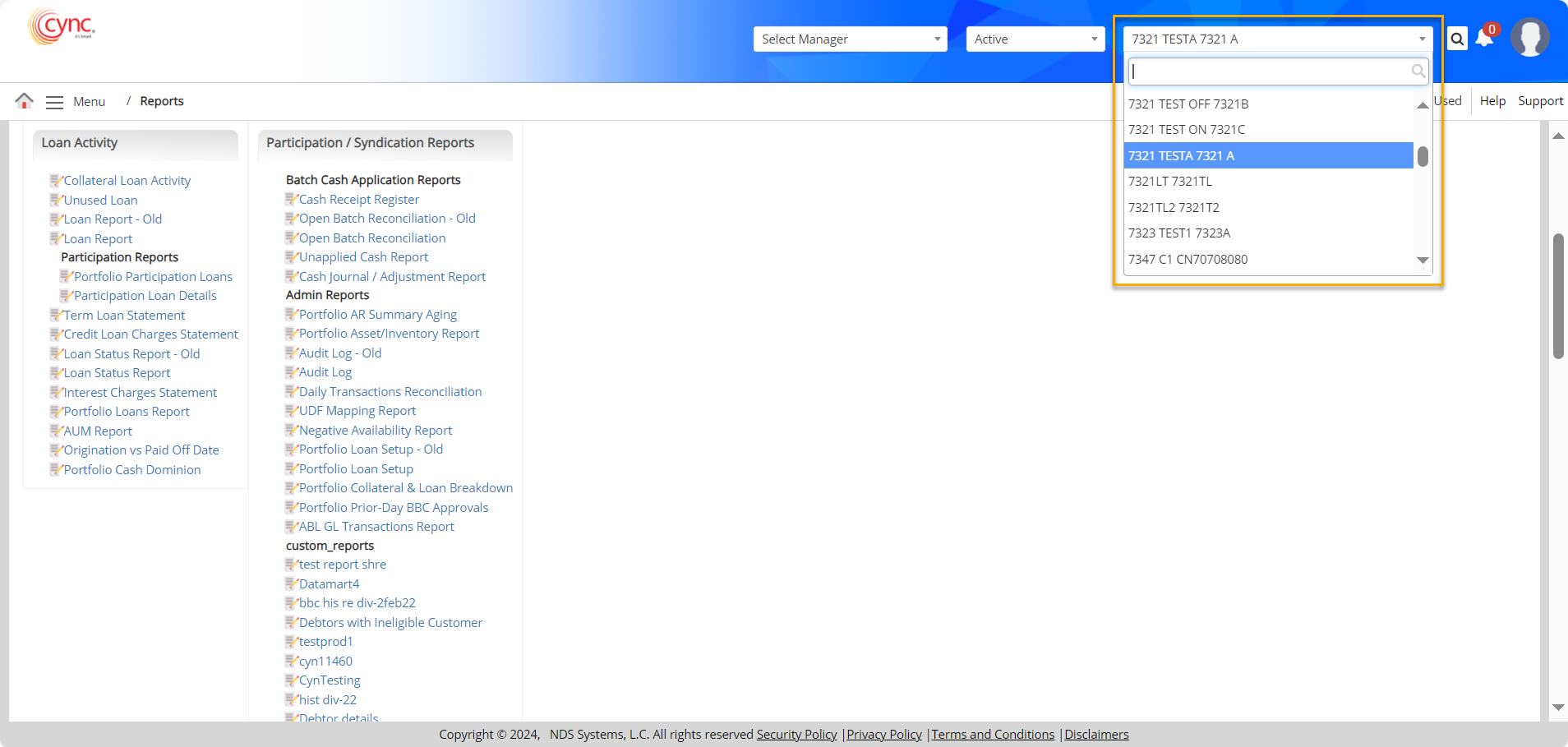The height and width of the screenshot is (747, 1568).
Task: Click the Privacy Policy footer link
Action: [884, 735]
